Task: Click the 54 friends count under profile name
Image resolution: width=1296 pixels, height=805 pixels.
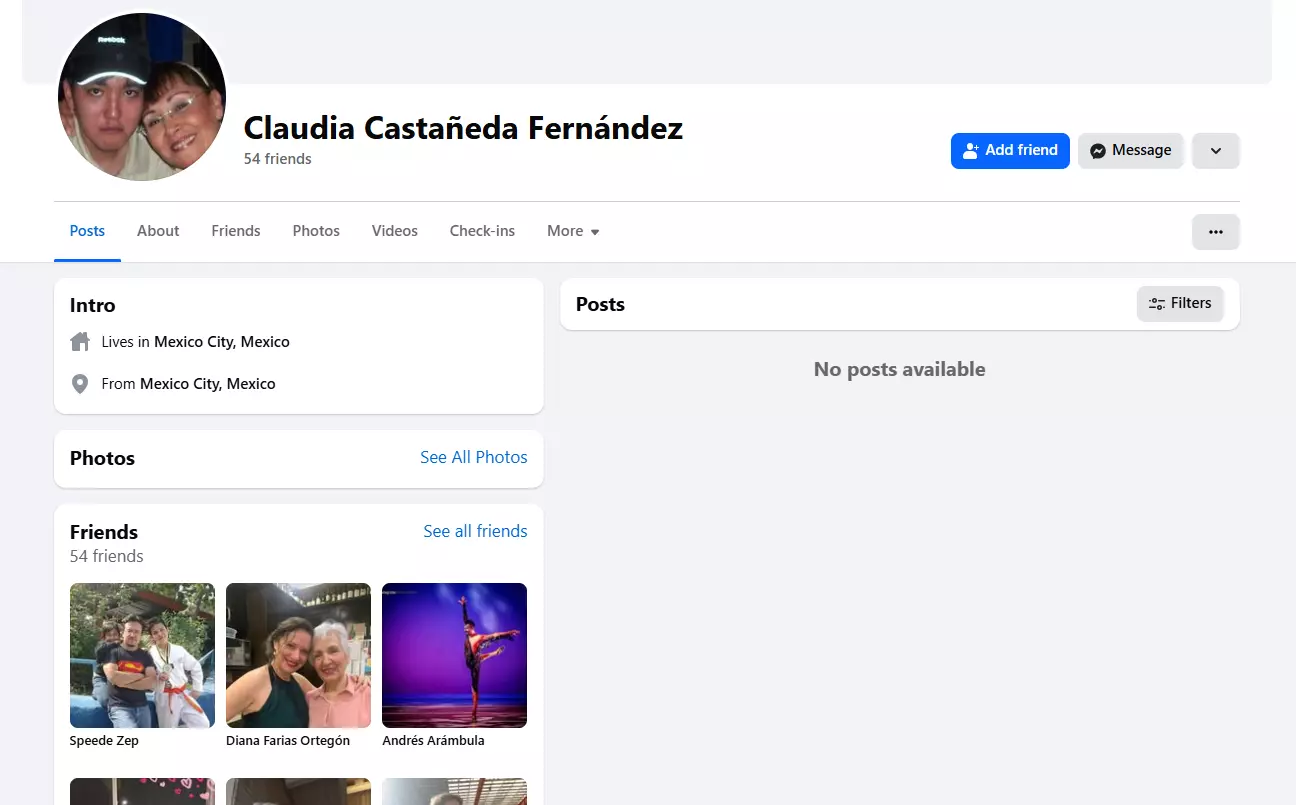Action: 278,159
